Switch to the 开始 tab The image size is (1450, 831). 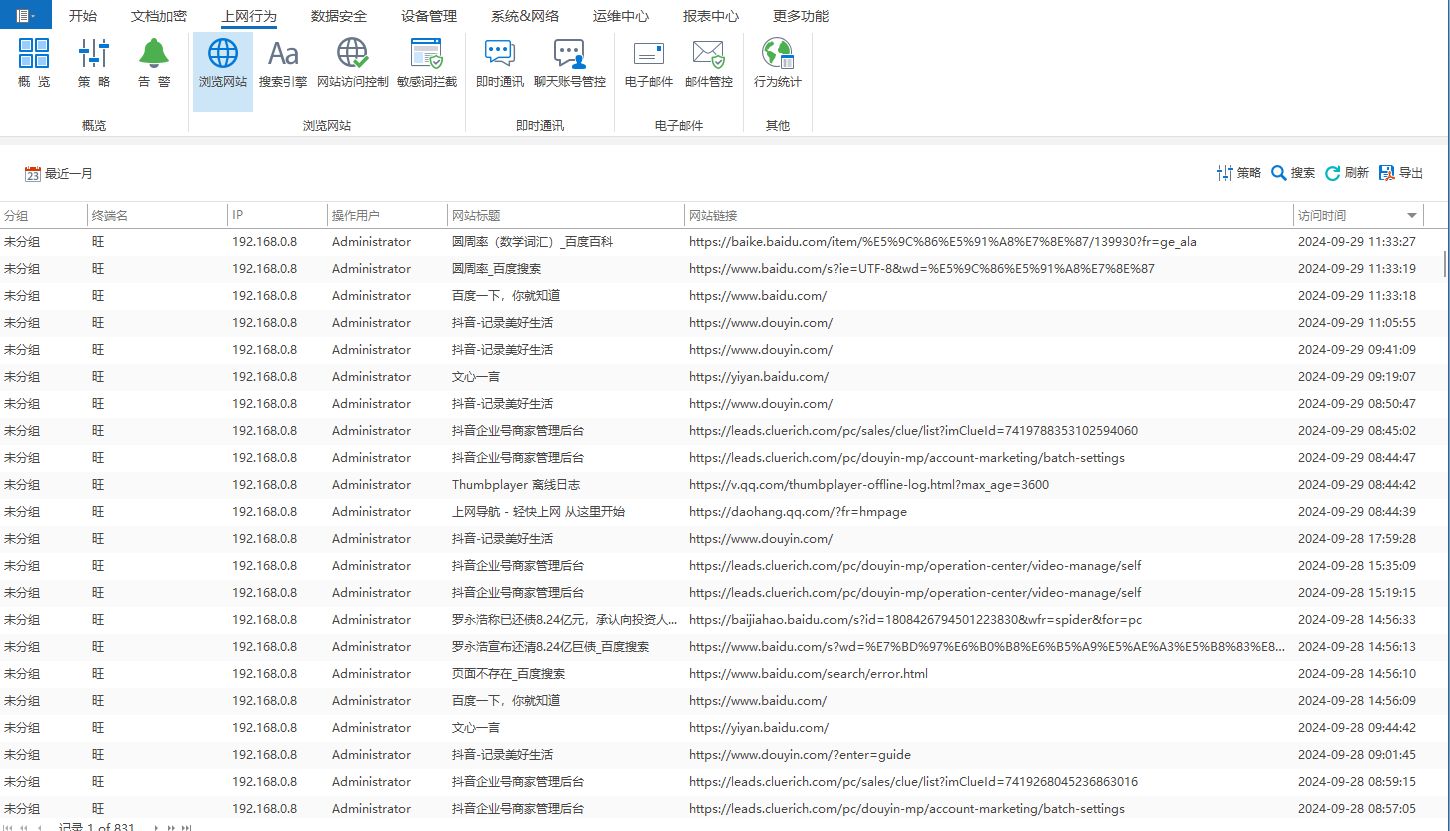coord(83,16)
